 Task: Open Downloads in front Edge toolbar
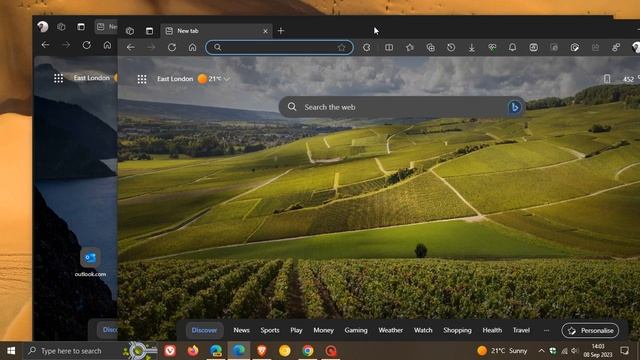pyautogui.click(x=471, y=48)
